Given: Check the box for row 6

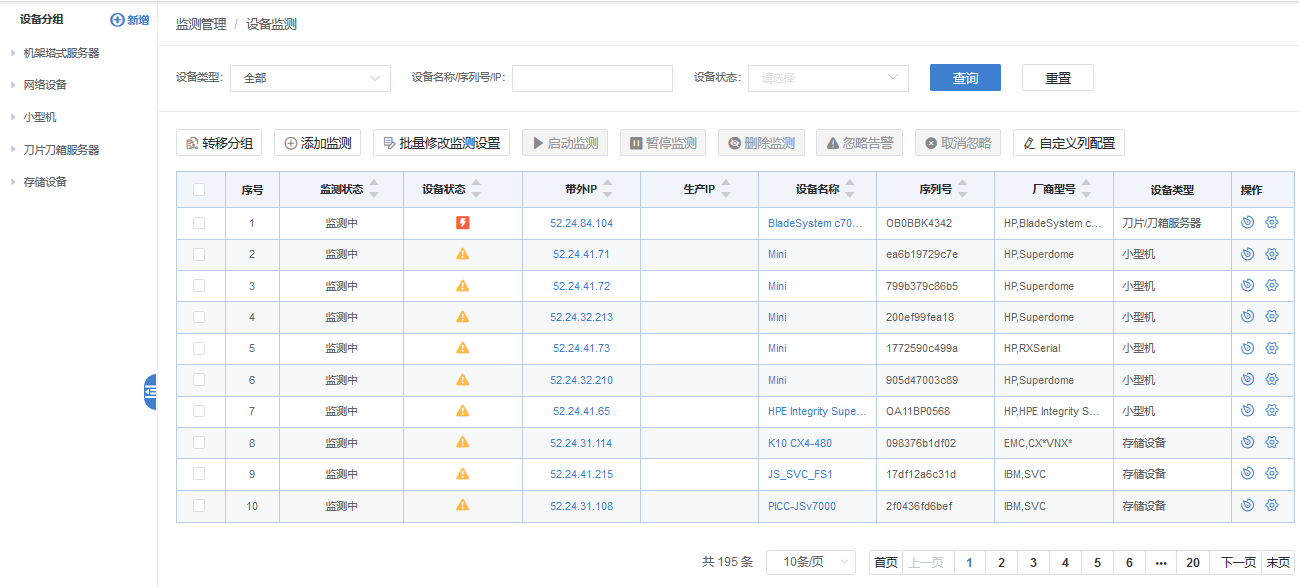Looking at the screenshot, I should [199, 379].
